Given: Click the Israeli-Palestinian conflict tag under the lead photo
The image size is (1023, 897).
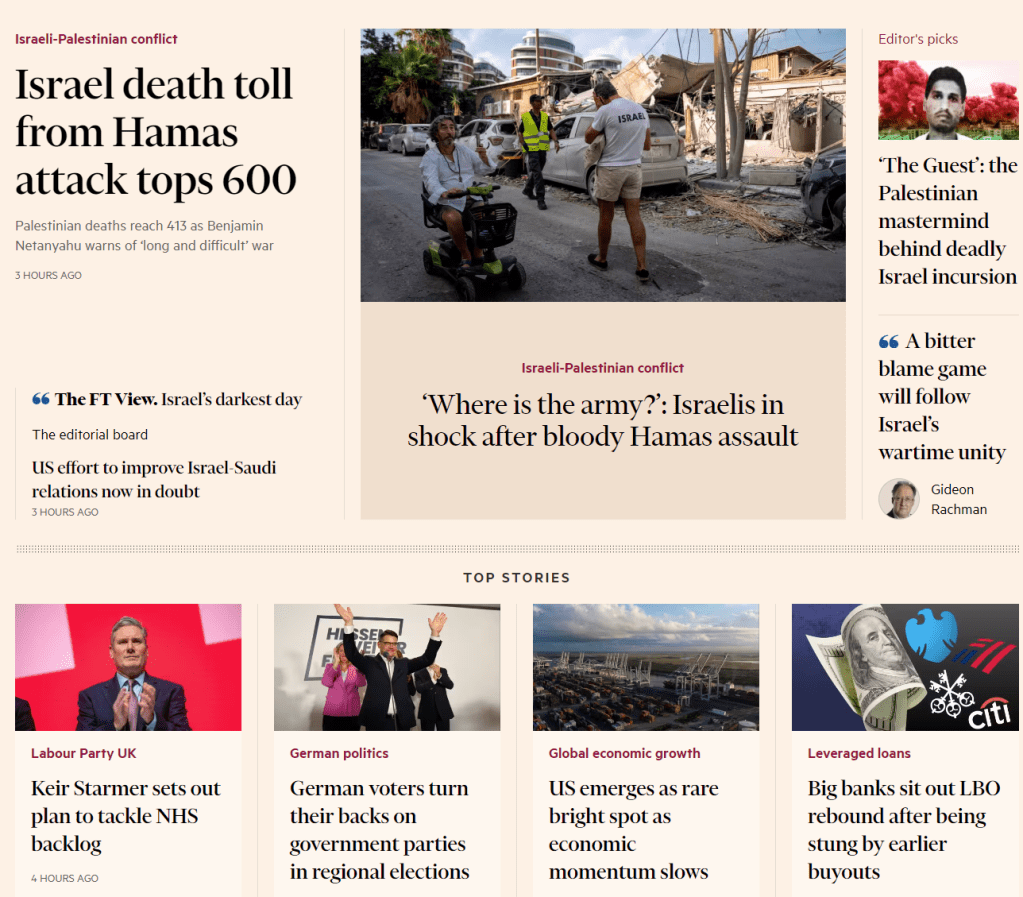Looking at the screenshot, I should [x=602, y=368].
